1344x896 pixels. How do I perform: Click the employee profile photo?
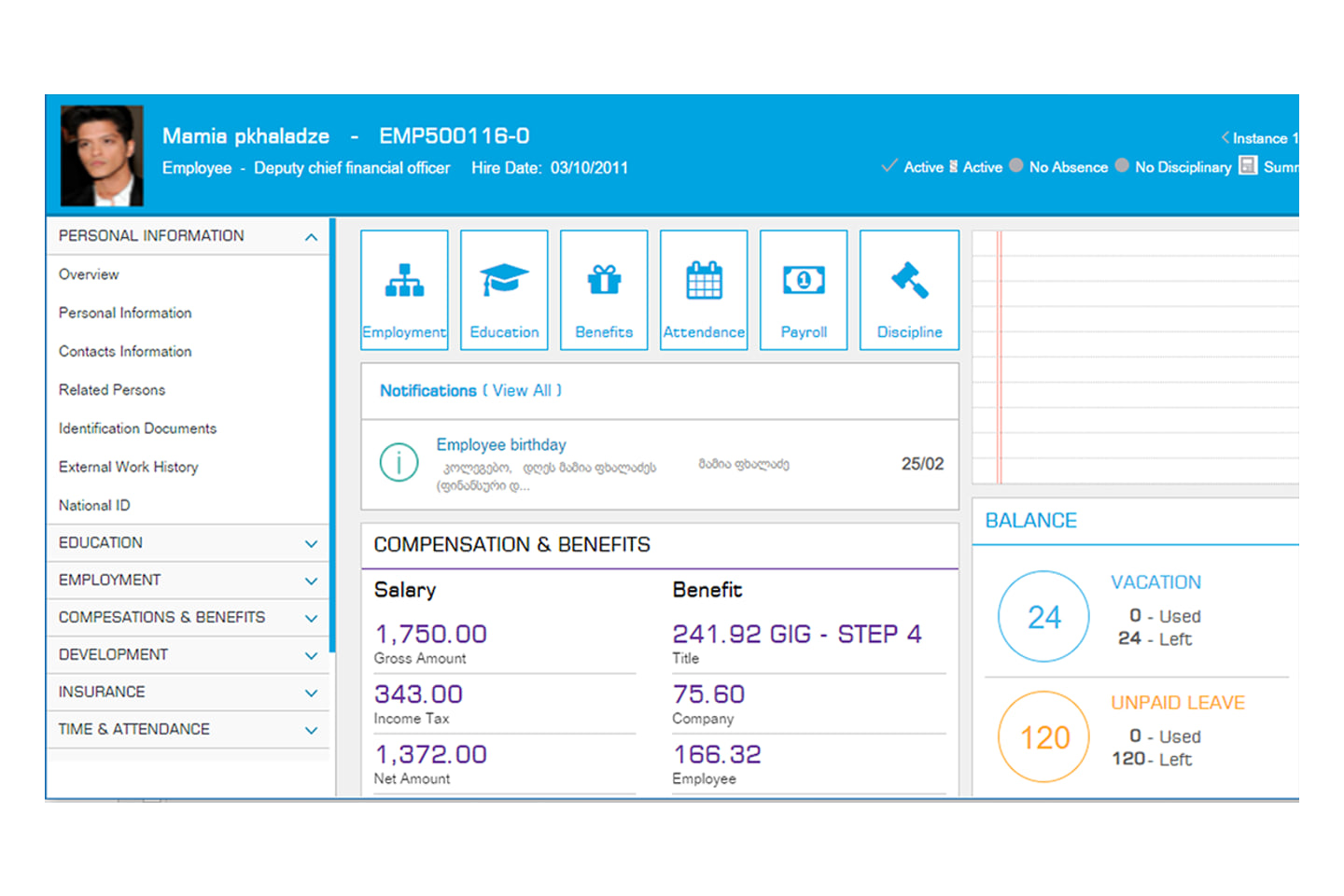102,156
